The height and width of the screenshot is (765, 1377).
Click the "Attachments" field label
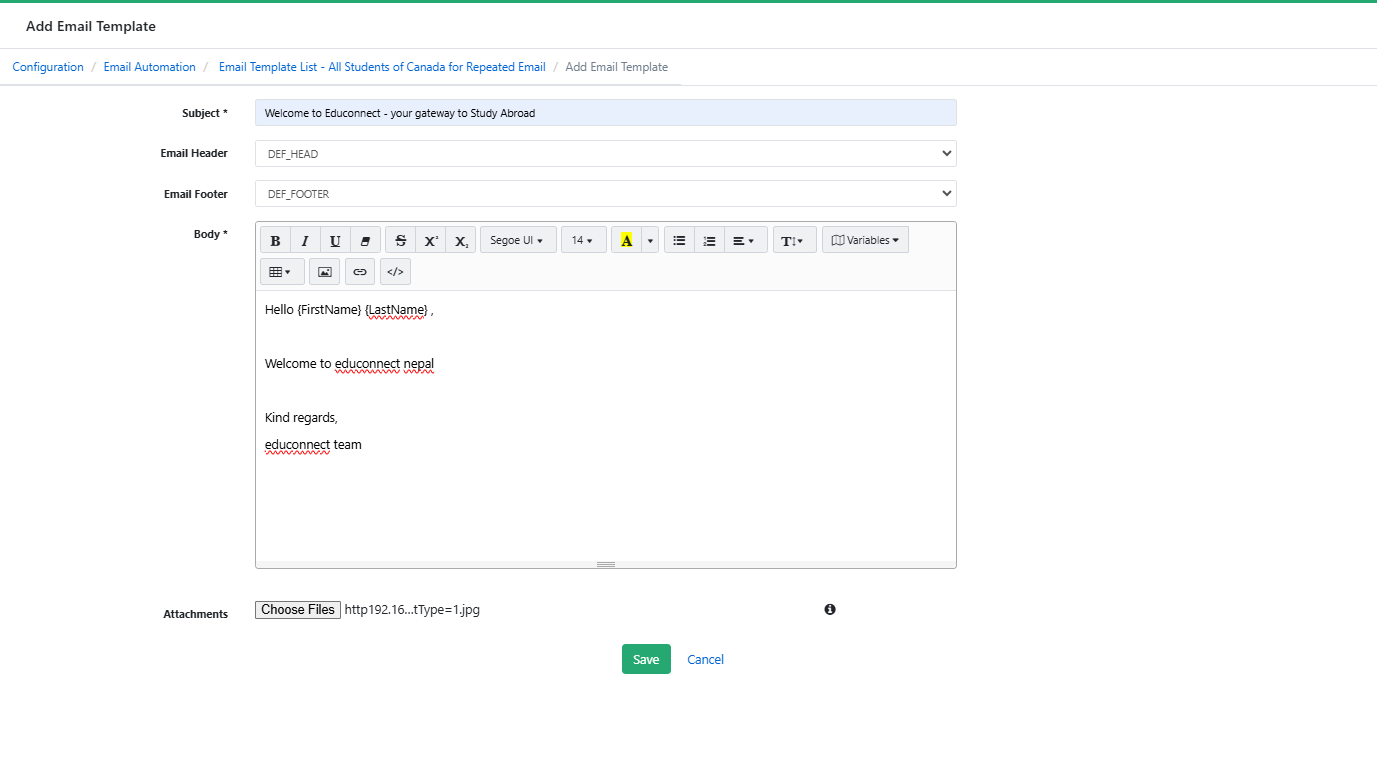tap(196, 614)
